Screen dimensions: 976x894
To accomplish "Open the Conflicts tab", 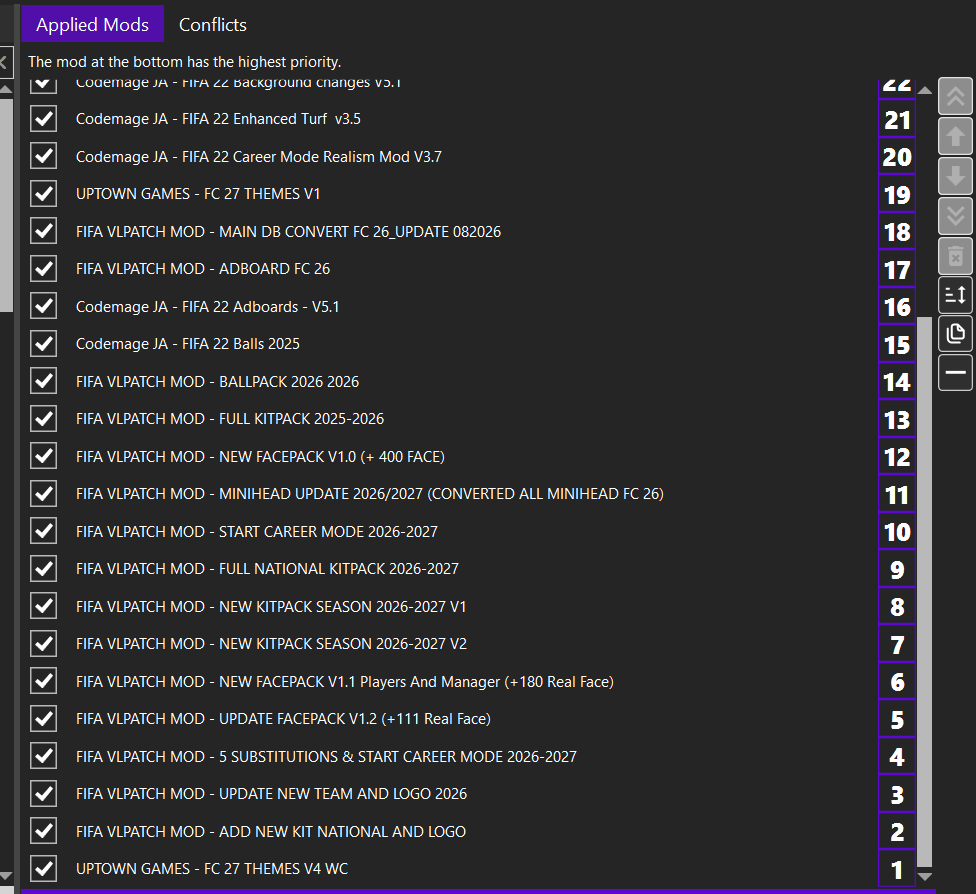I will coord(213,24).
